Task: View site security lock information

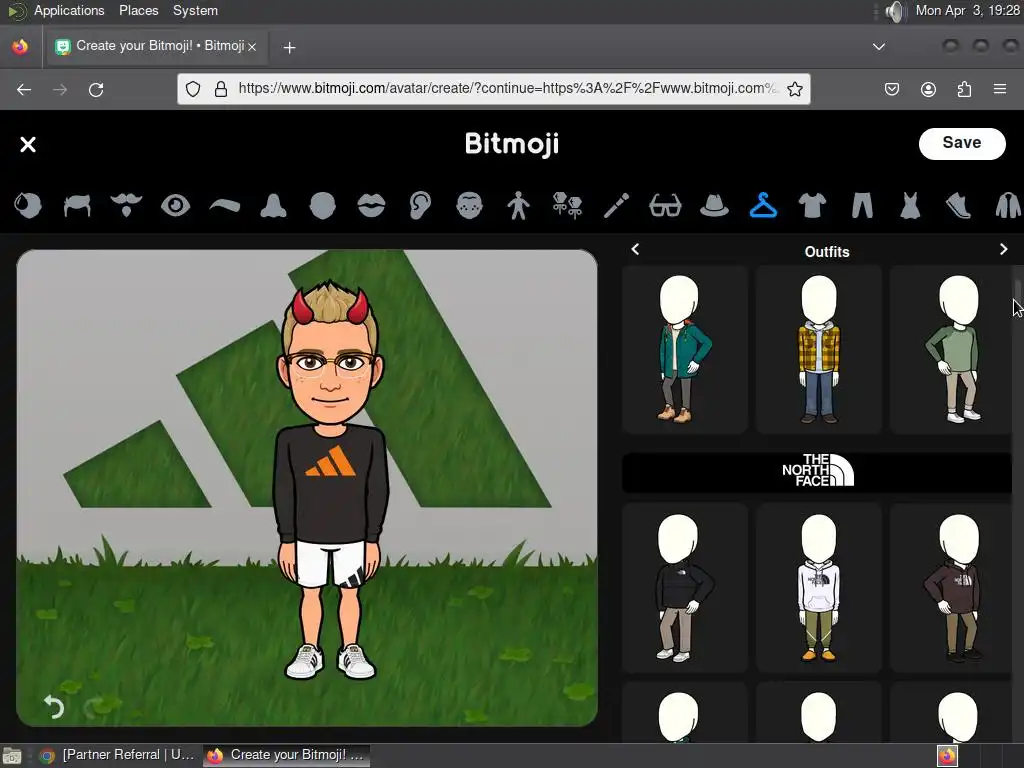Action: (x=221, y=89)
